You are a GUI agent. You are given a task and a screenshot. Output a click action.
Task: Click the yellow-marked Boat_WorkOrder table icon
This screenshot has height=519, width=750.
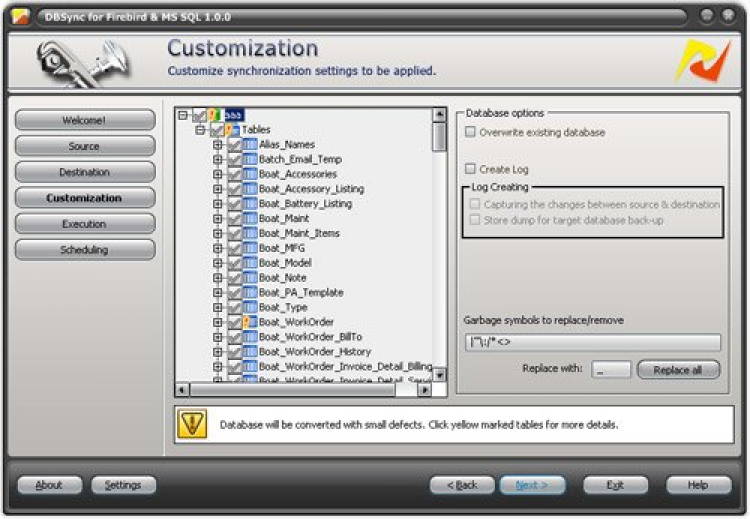(250, 322)
